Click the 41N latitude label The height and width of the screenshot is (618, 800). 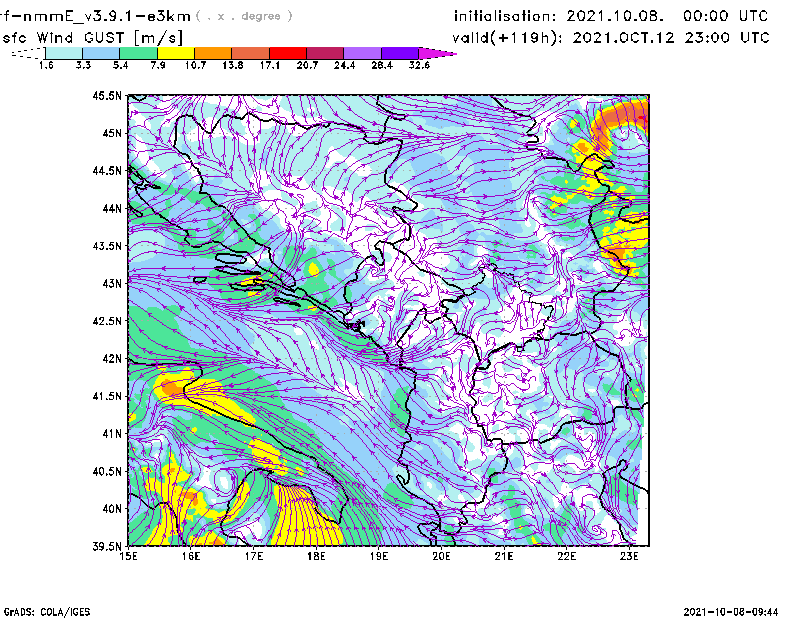pos(112,434)
